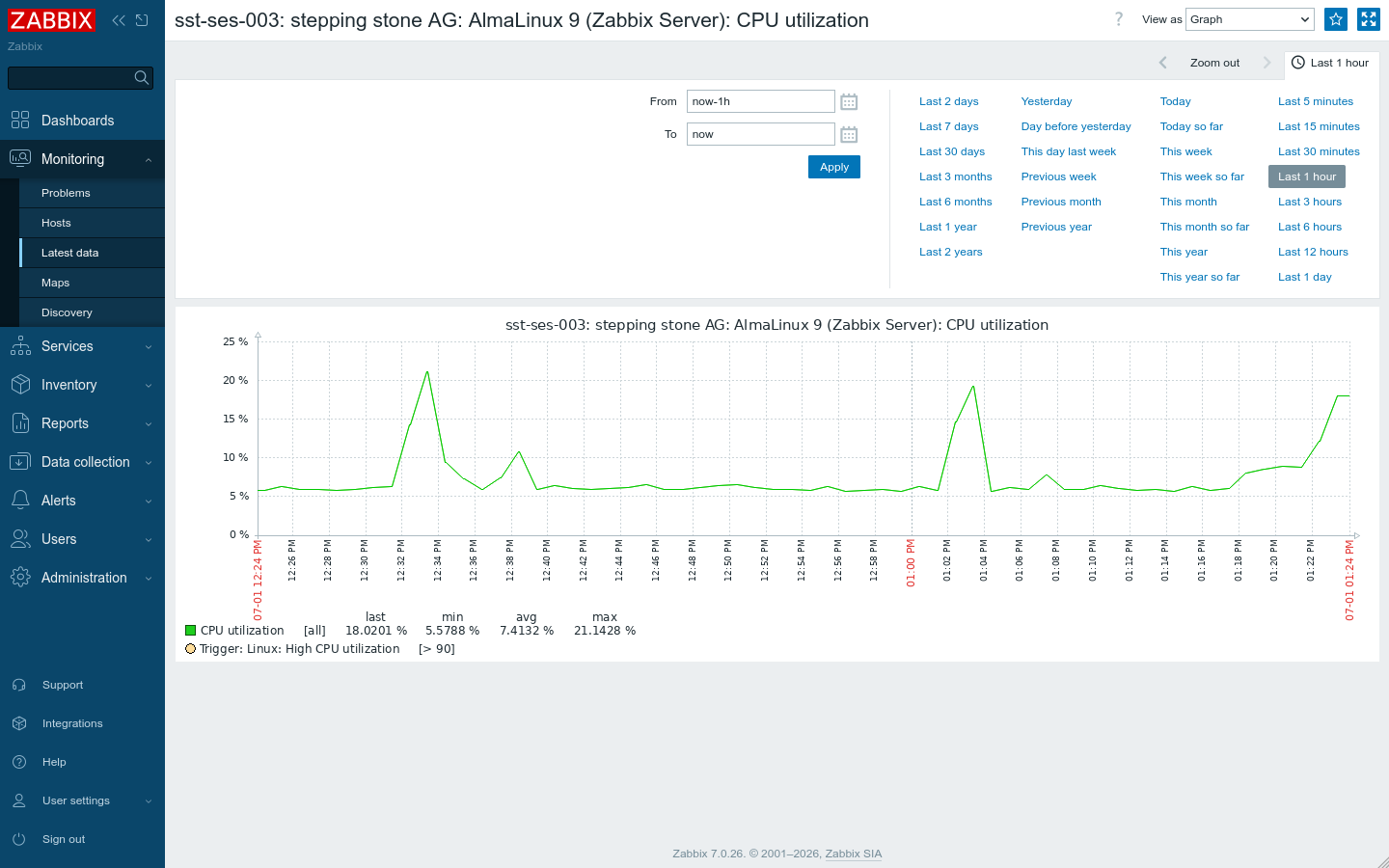Open Support via headset icon

19,685
